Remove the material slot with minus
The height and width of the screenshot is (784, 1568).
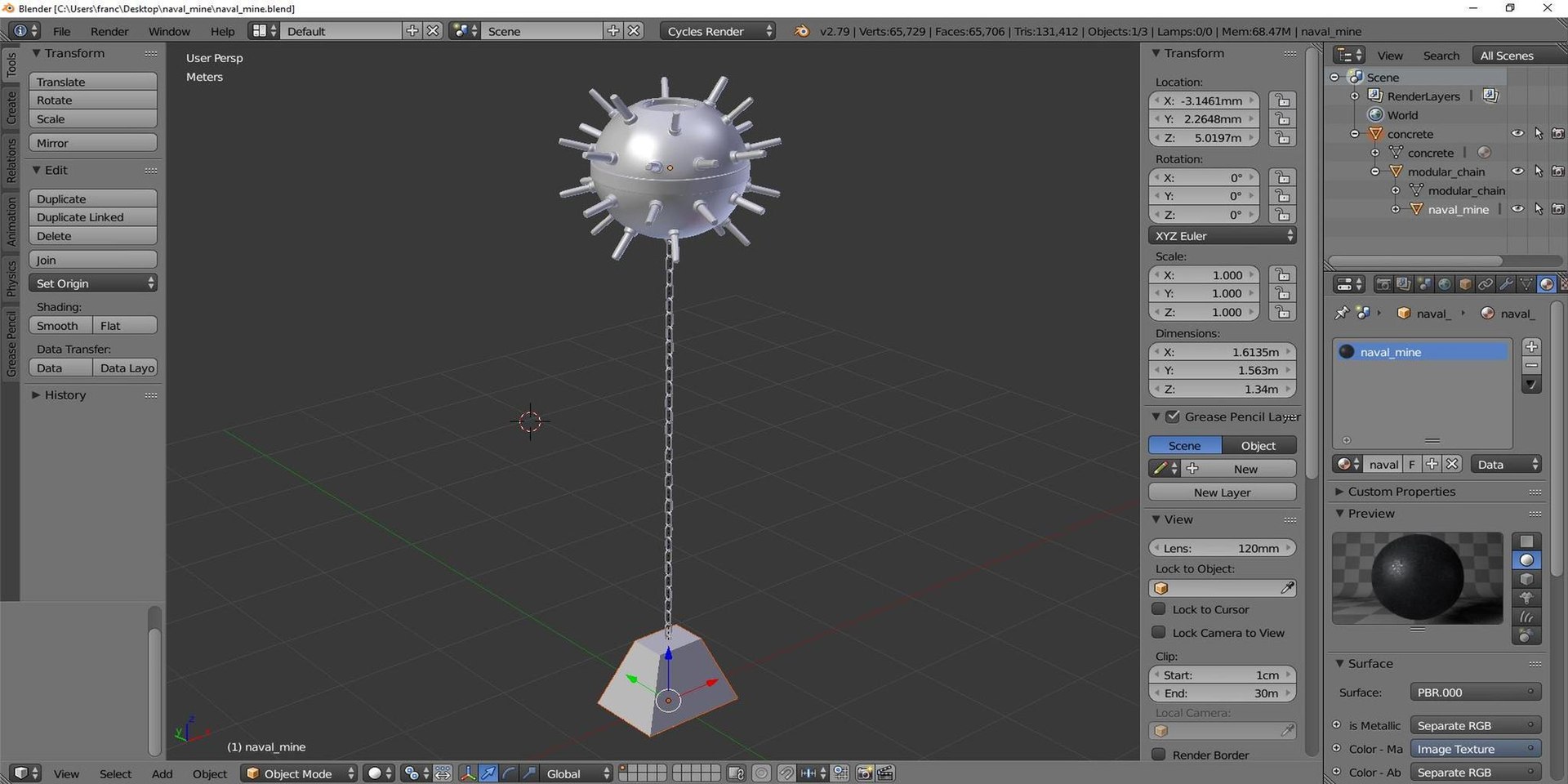(x=1532, y=366)
